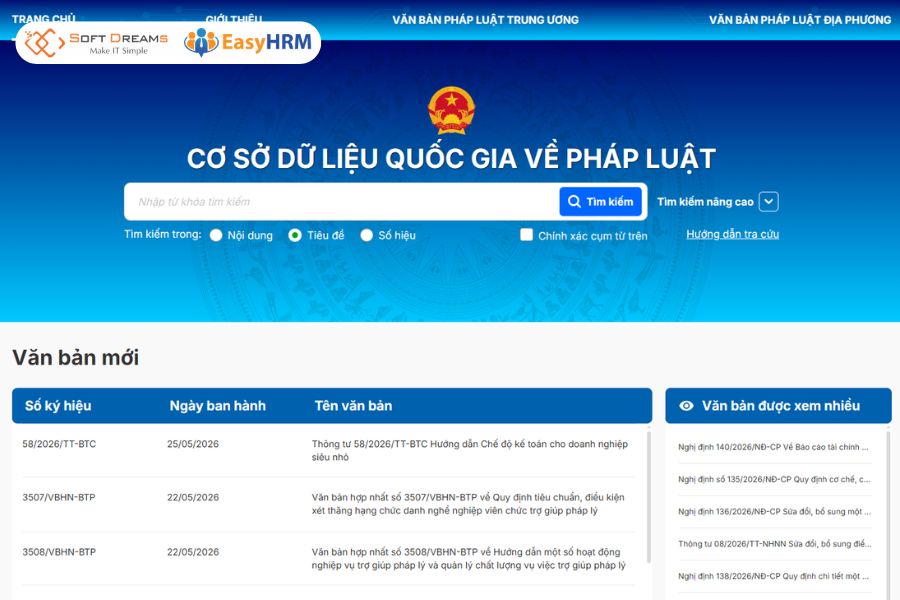This screenshot has height=600, width=900.
Task: Click the Tìm kiếm search button
Action: point(600,202)
